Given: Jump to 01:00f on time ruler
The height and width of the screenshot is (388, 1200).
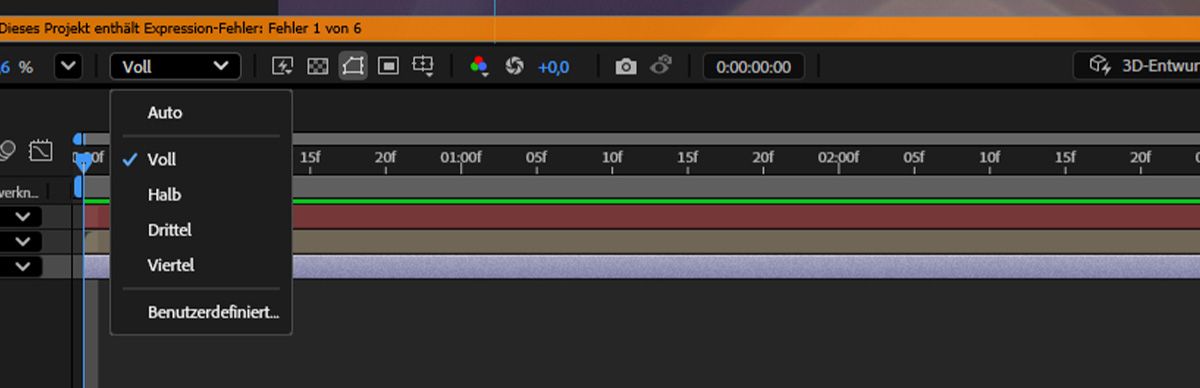Looking at the screenshot, I should [461, 157].
